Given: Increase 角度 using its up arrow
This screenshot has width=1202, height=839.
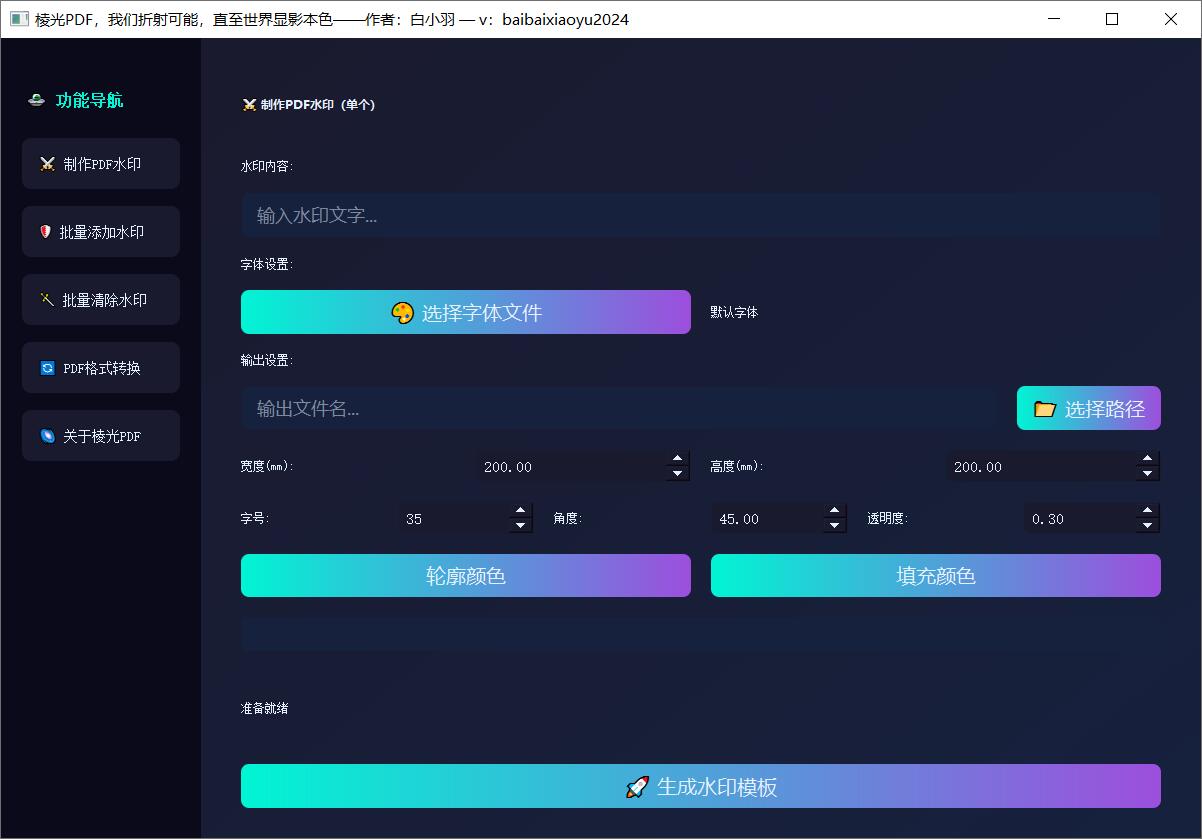Looking at the screenshot, I should 833,512.
